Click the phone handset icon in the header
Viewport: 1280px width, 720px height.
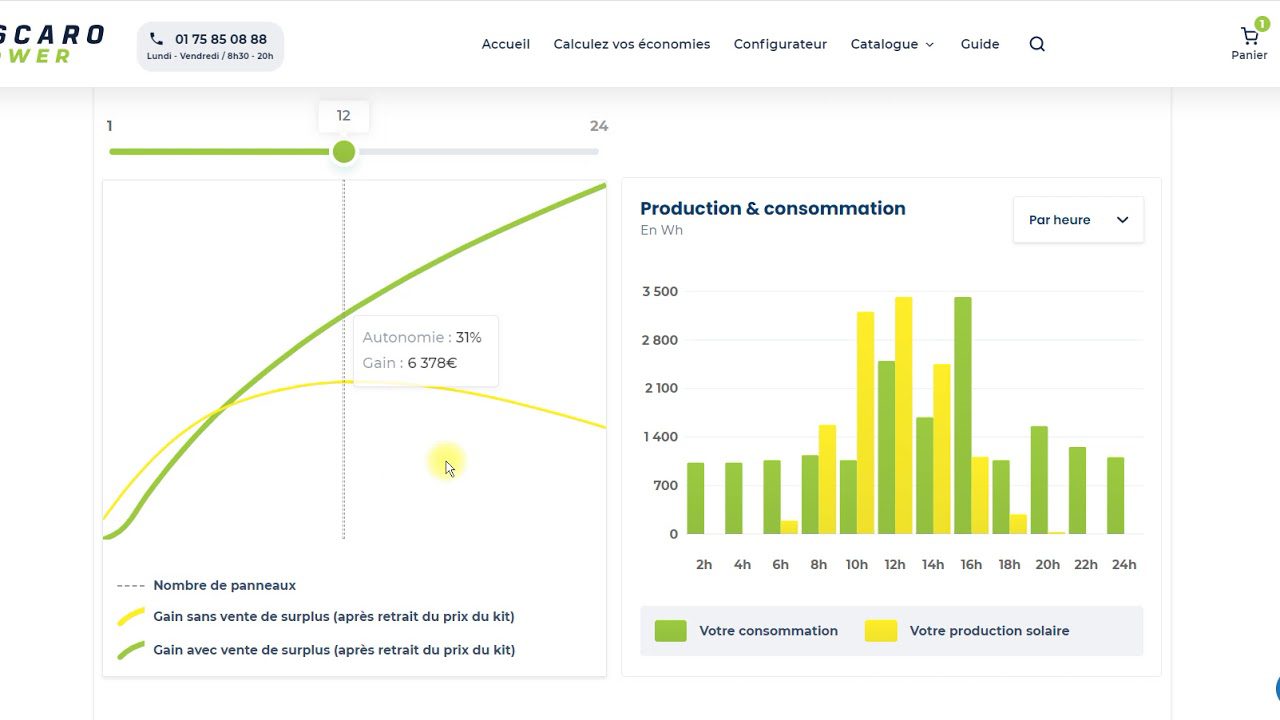pyautogui.click(x=155, y=38)
